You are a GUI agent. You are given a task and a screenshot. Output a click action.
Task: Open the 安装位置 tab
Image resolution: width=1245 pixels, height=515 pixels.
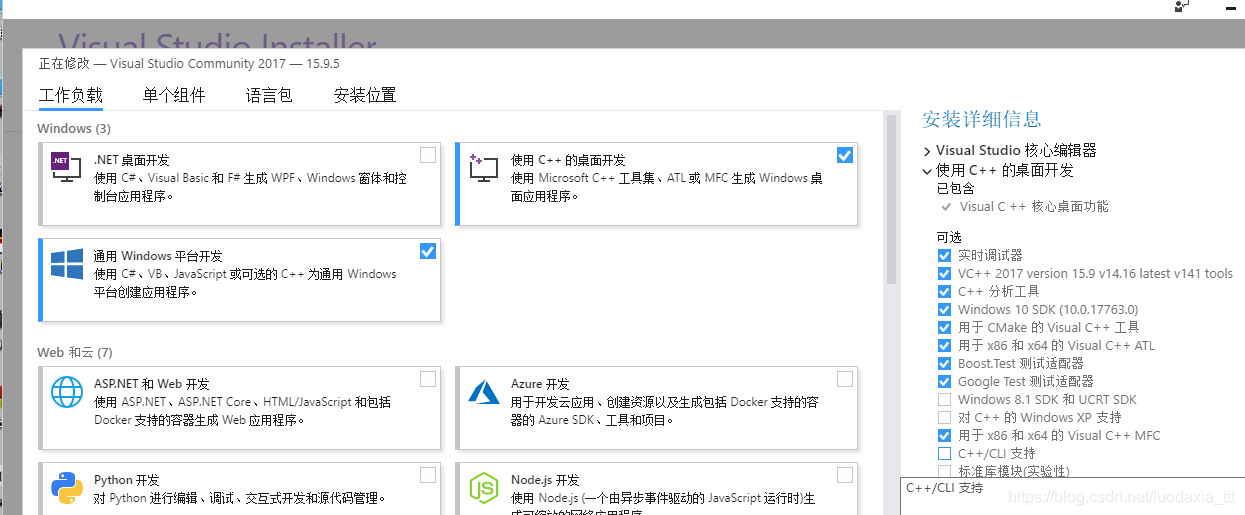[x=365, y=96]
